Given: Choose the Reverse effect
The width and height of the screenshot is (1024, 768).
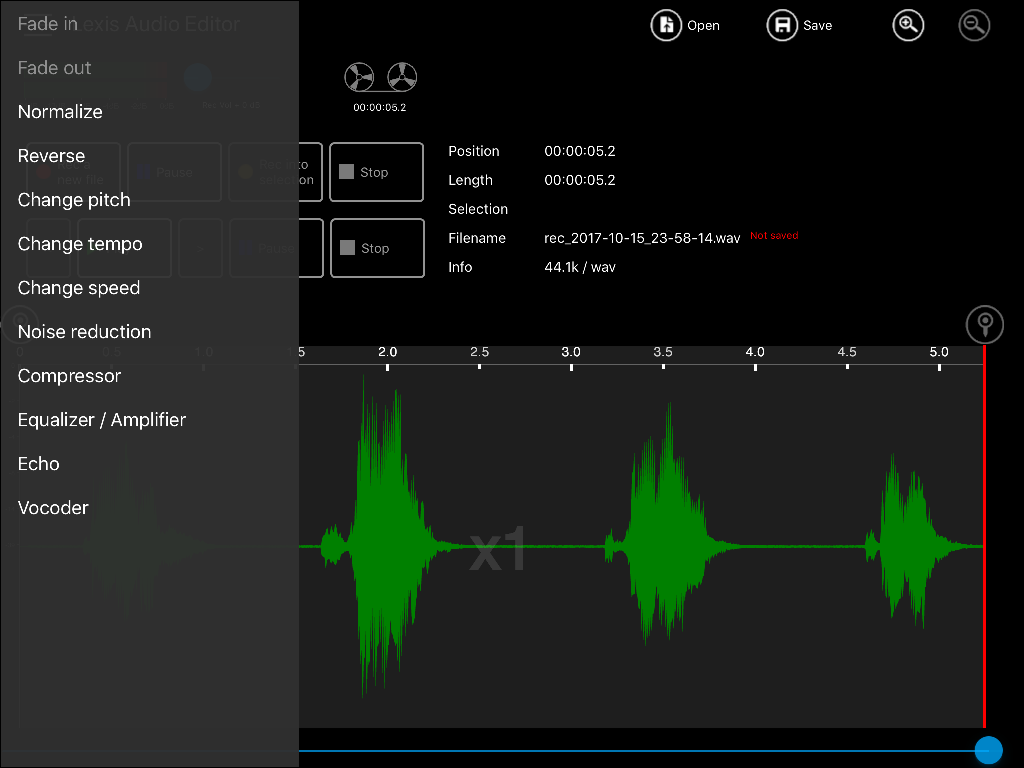Looking at the screenshot, I should coord(51,156).
